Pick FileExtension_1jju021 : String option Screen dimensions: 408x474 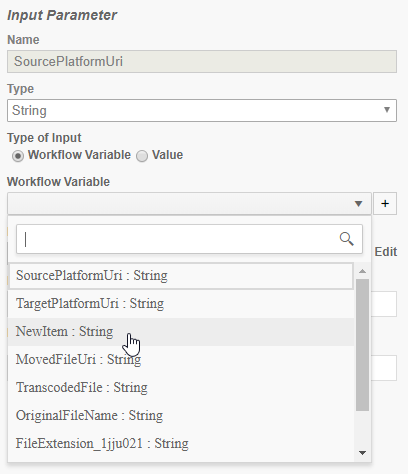(x=181, y=444)
